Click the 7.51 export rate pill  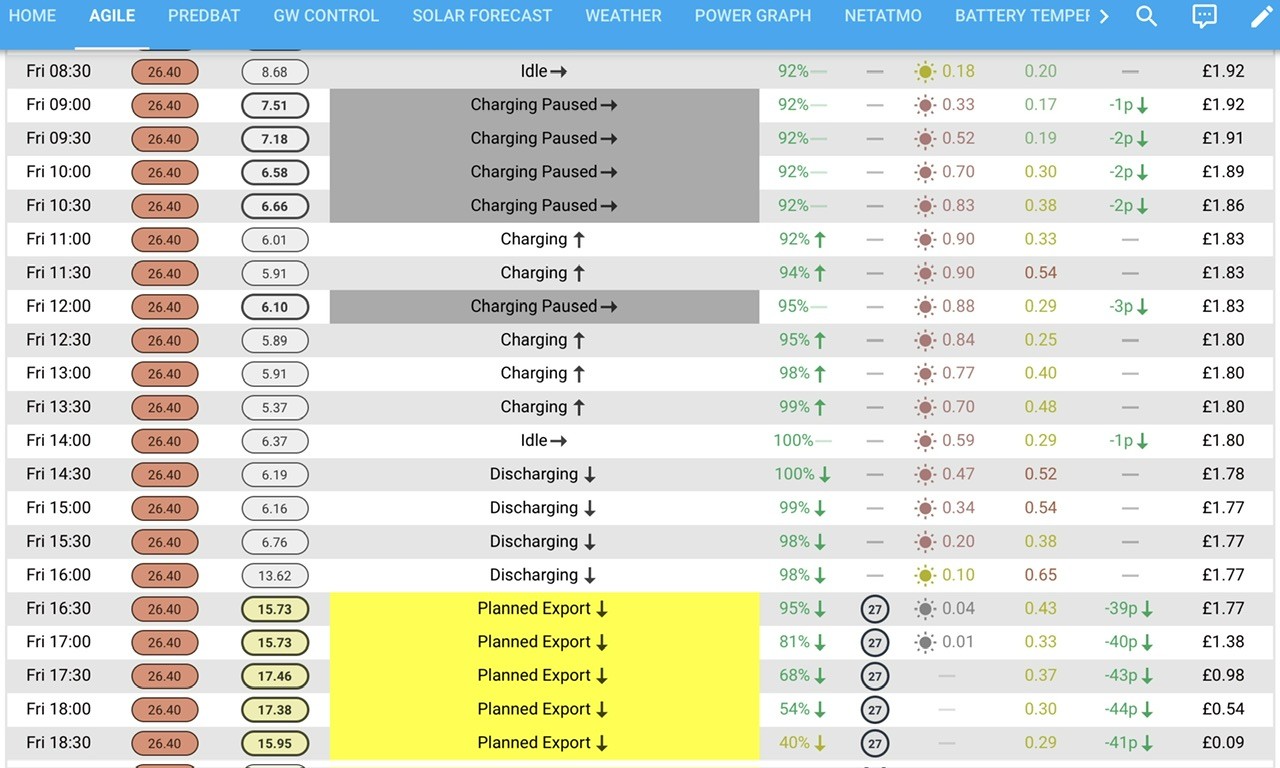pyautogui.click(x=275, y=105)
